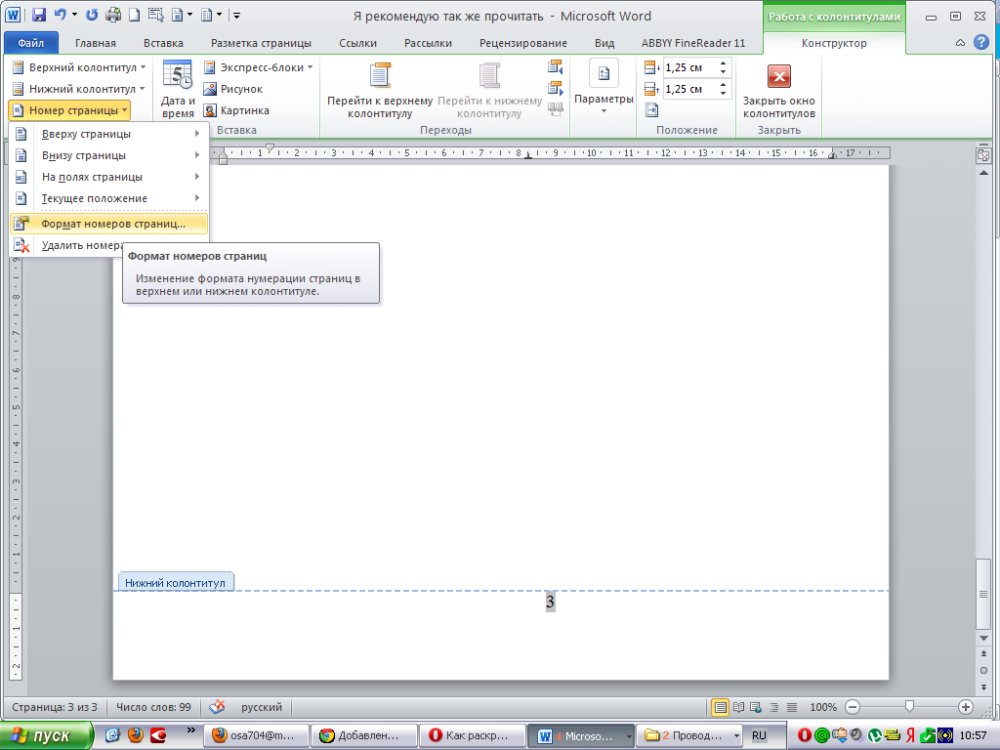The height and width of the screenshot is (750, 1000).
Task: Open Параметры dropdown
Action: (x=603, y=88)
